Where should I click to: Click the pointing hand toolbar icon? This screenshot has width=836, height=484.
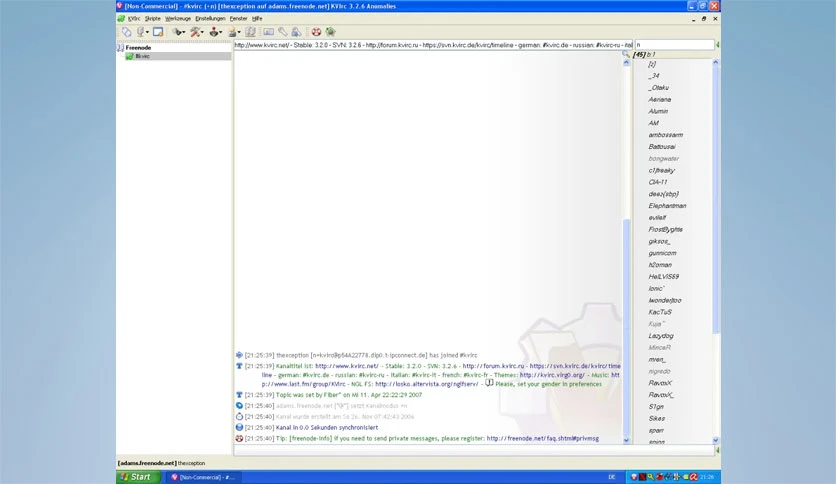(x=176, y=32)
